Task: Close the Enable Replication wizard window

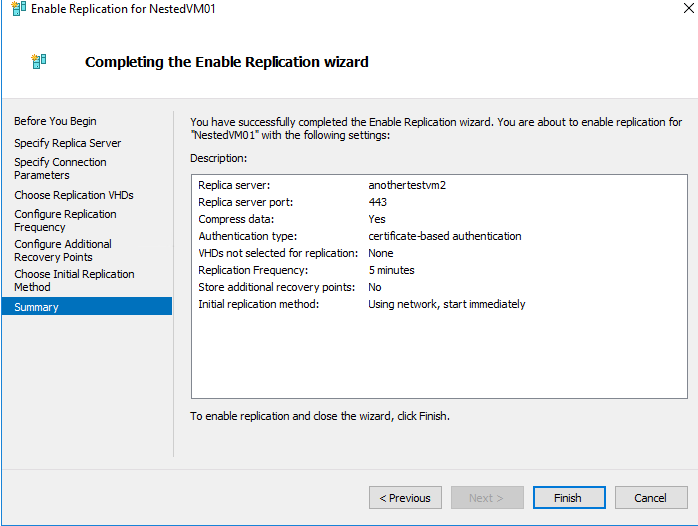Action: coord(688,8)
